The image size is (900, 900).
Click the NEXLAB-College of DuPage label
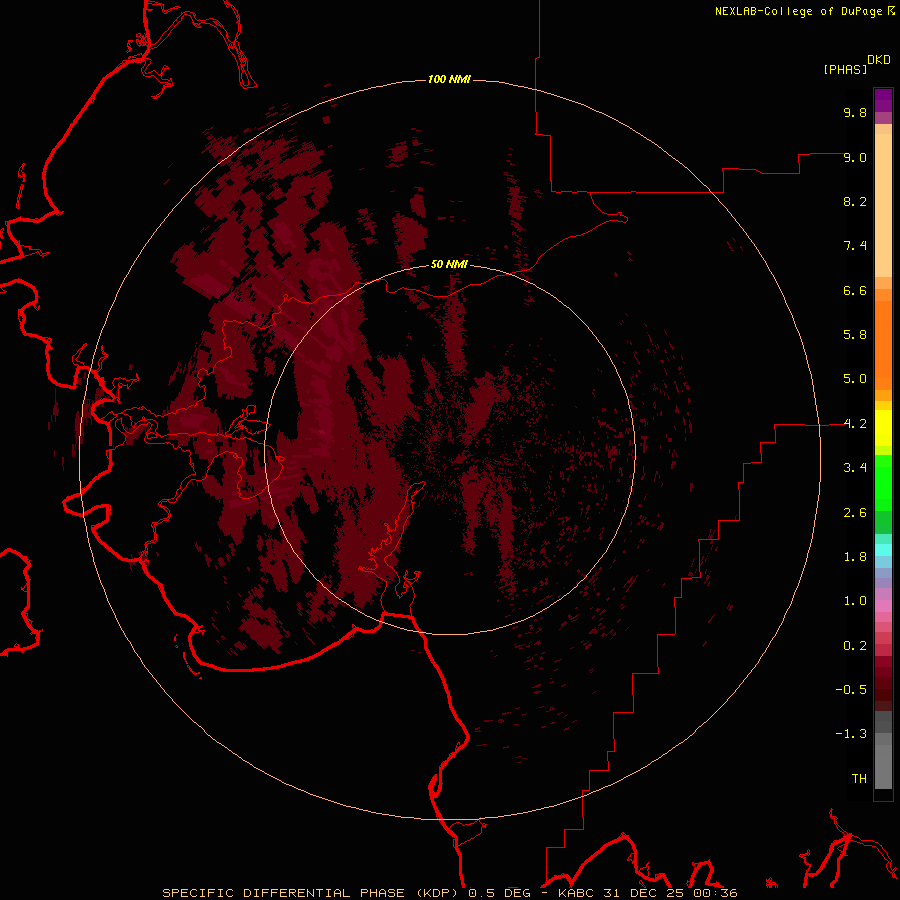798,11
